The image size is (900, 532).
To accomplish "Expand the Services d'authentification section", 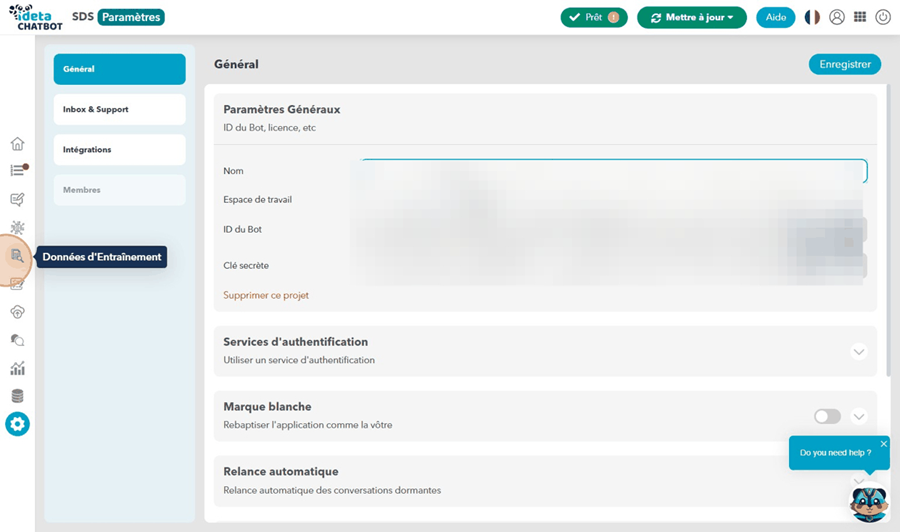I will pyautogui.click(x=858, y=351).
